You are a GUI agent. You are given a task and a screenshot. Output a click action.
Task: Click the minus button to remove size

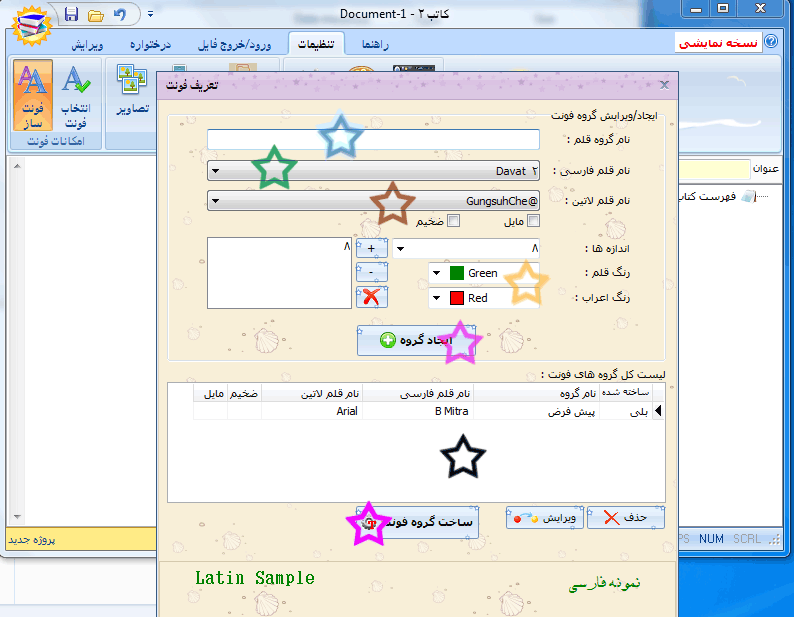372,272
